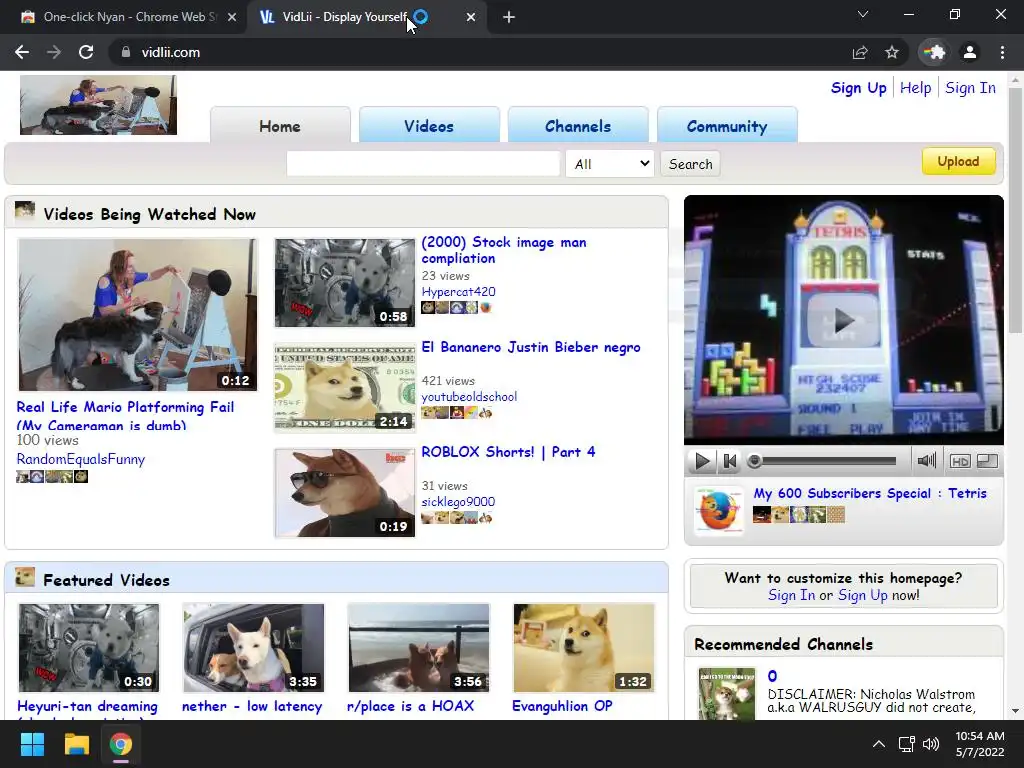The height and width of the screenshot is (768, 1024).
Task: Open the Community tab
Action: tap(727, 126)
